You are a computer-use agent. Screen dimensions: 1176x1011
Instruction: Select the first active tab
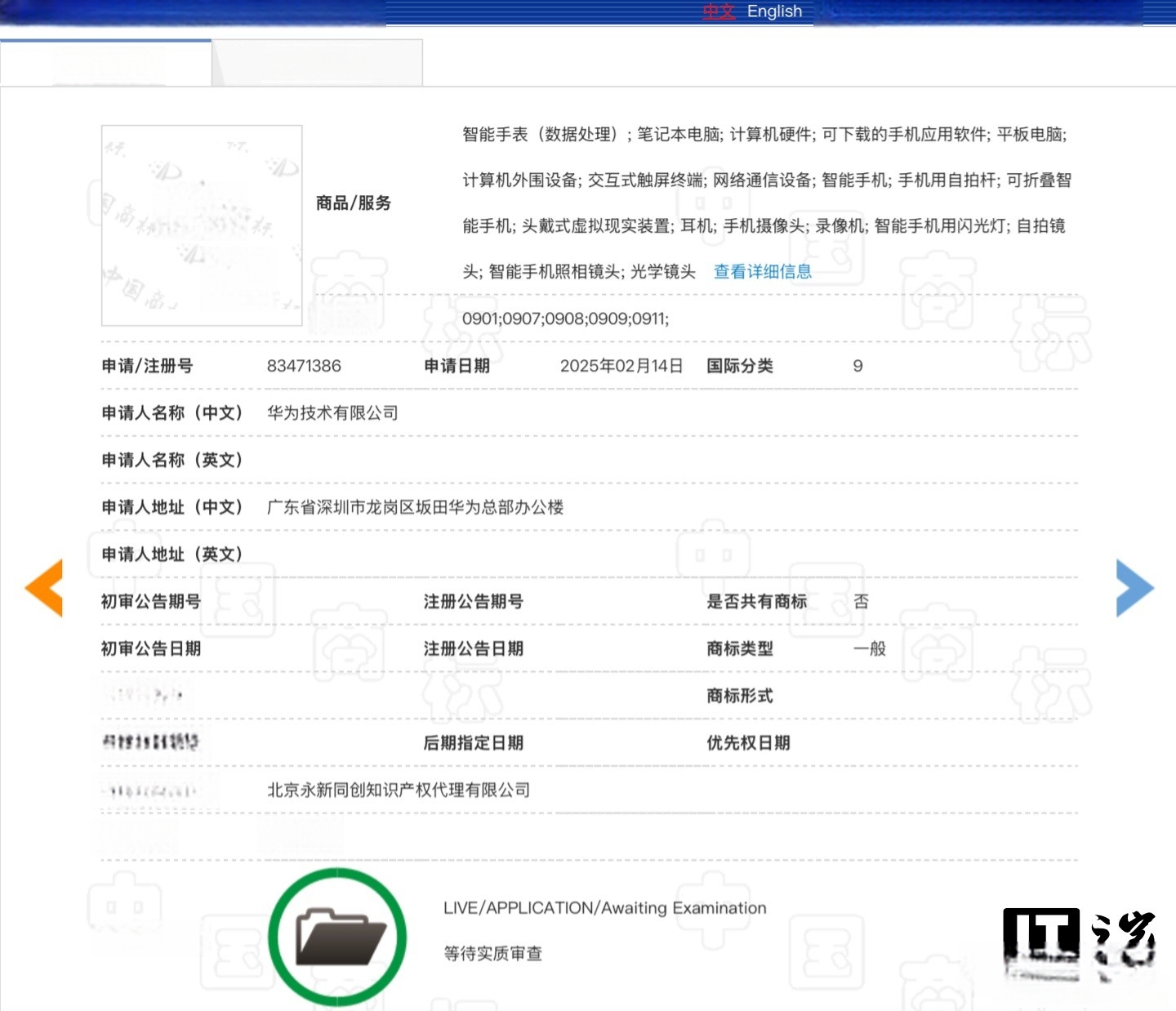coord(106,63)
